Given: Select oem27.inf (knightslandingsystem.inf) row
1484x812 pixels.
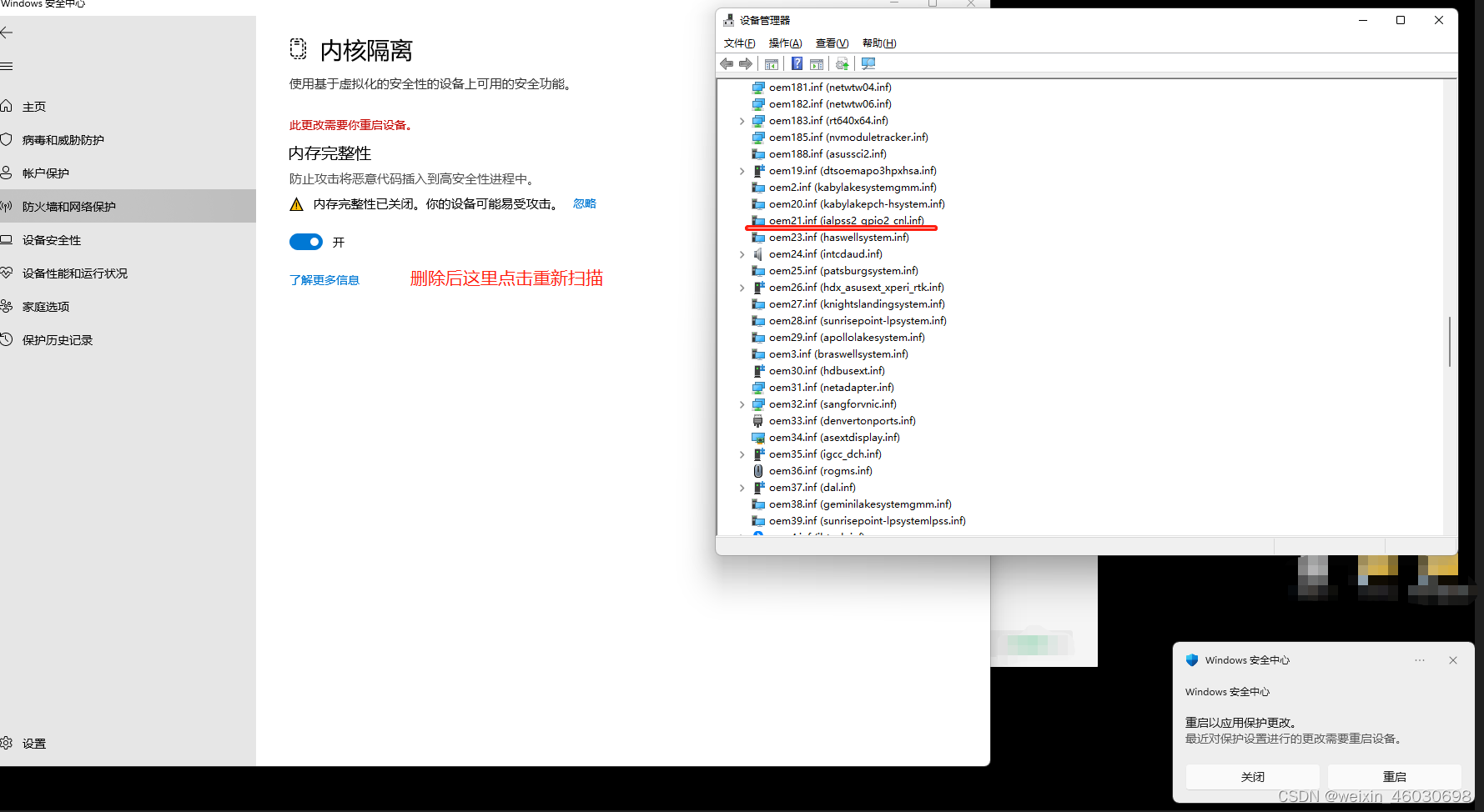Looking at the screenshot, I should click(848, 304).
